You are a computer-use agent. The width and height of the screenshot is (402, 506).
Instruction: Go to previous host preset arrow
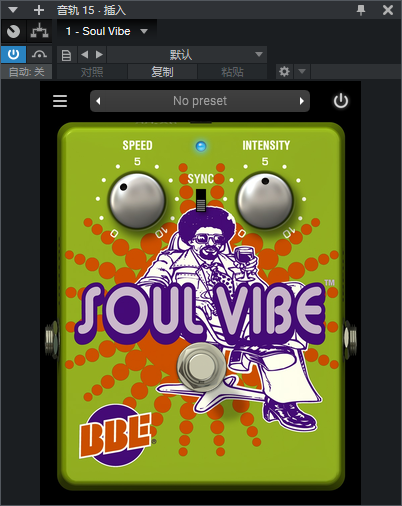(85, 55)
